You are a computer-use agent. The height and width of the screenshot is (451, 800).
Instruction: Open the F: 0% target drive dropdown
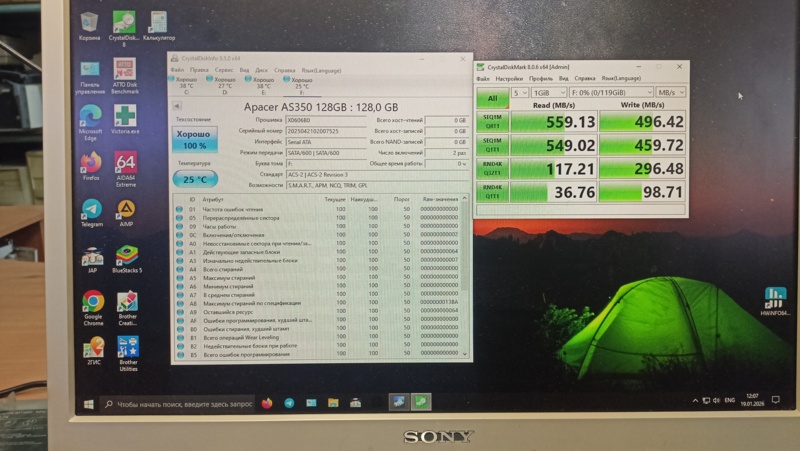pos(611,92)
